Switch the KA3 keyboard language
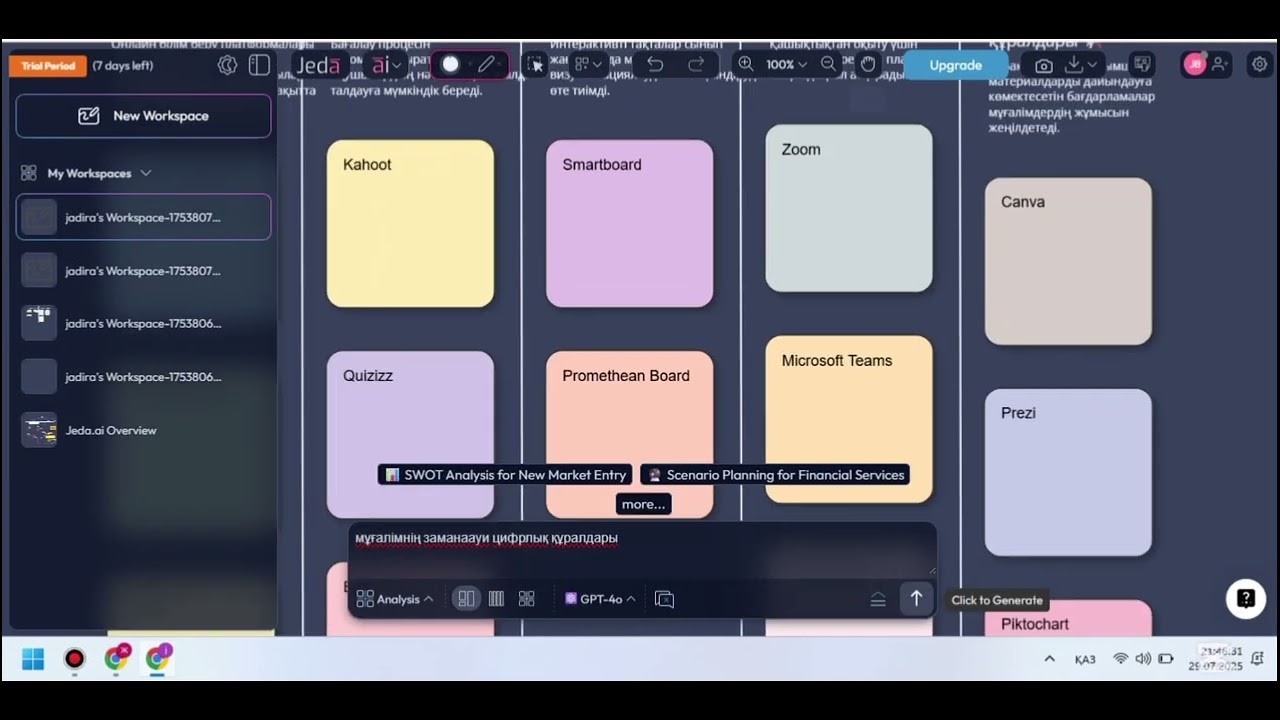Screen dimensions: 1280x720 click(1085, 659)
